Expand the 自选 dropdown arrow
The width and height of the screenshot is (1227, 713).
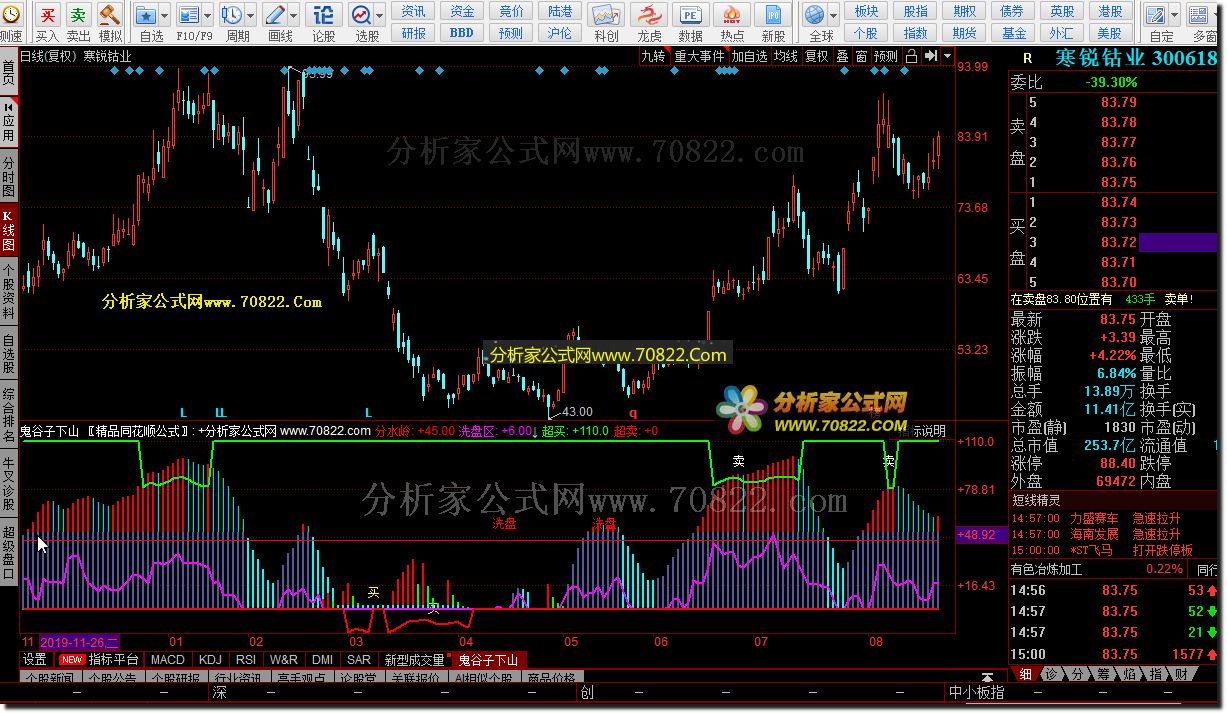tap(164, 16)
